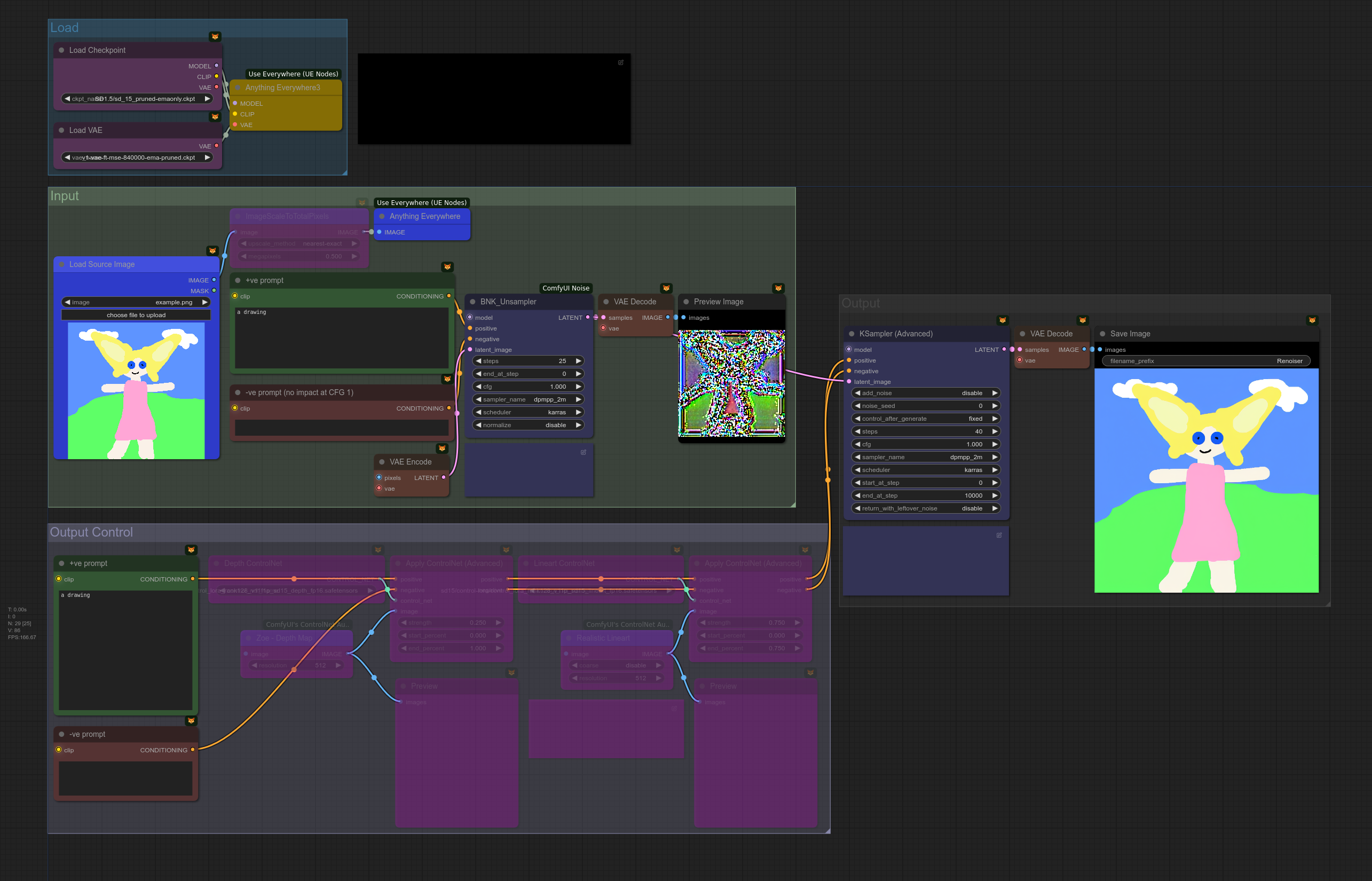1372x881 pixels.
Task: Click the fox badge above Save Image node
Action: 1312,320
